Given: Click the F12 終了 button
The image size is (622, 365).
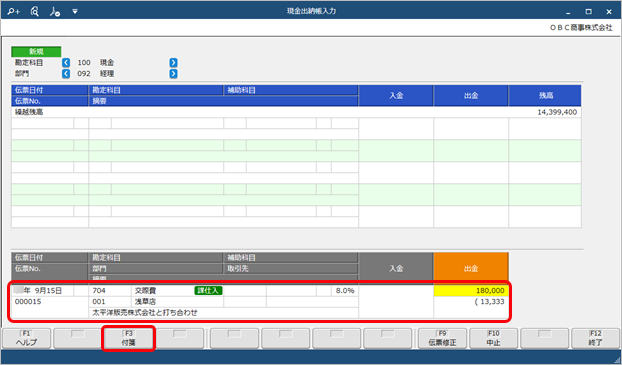Looking at the screenshot, I should [595, 338].
